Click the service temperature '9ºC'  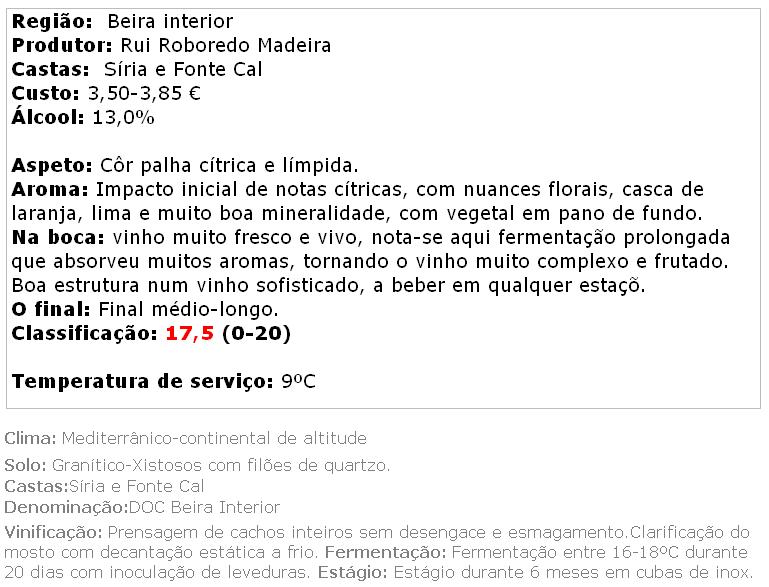(x=298, y=382)
